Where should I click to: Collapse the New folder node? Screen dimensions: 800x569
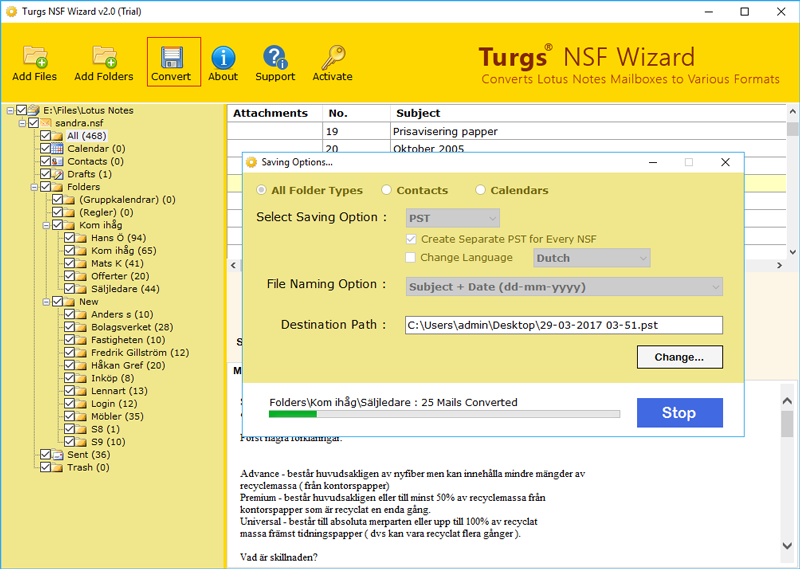coord(46,302)
